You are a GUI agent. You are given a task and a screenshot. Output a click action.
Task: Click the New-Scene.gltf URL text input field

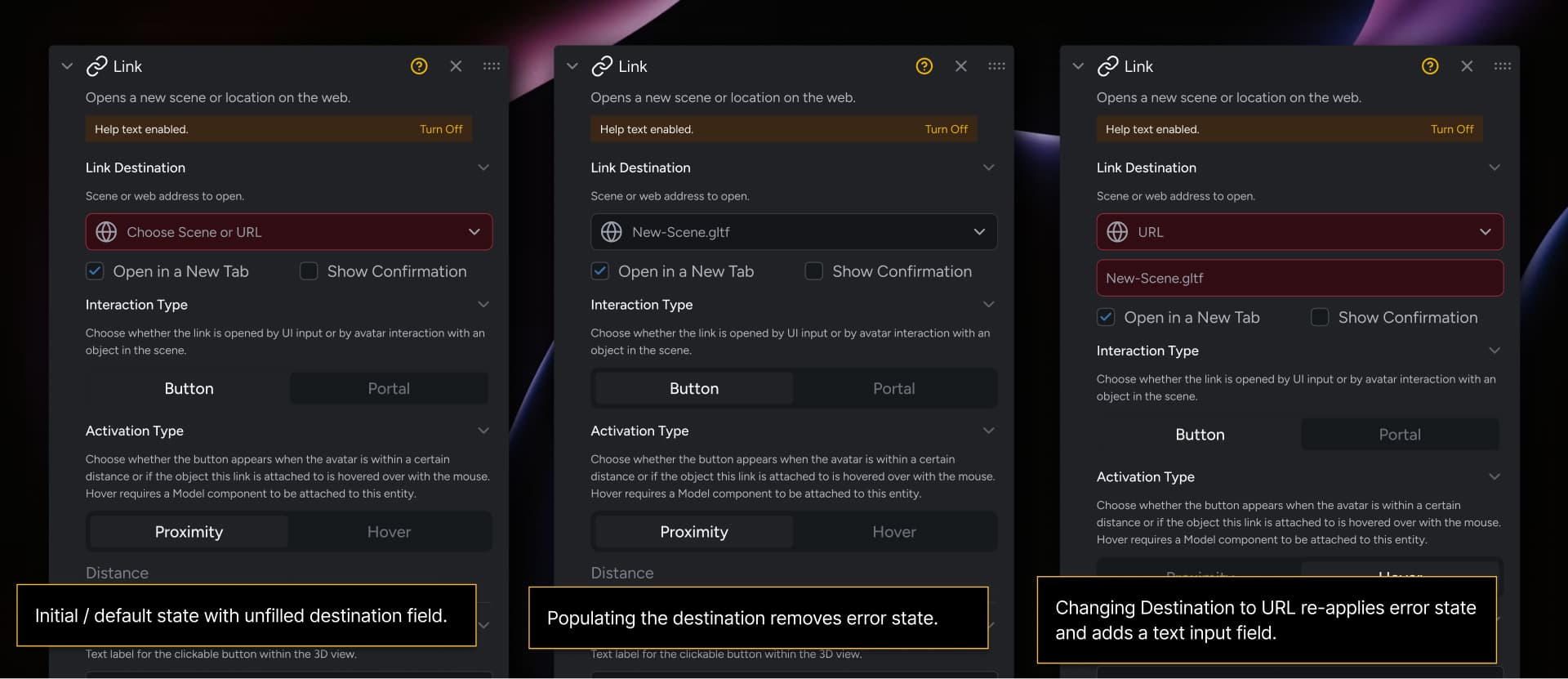tap(1299, 278)
